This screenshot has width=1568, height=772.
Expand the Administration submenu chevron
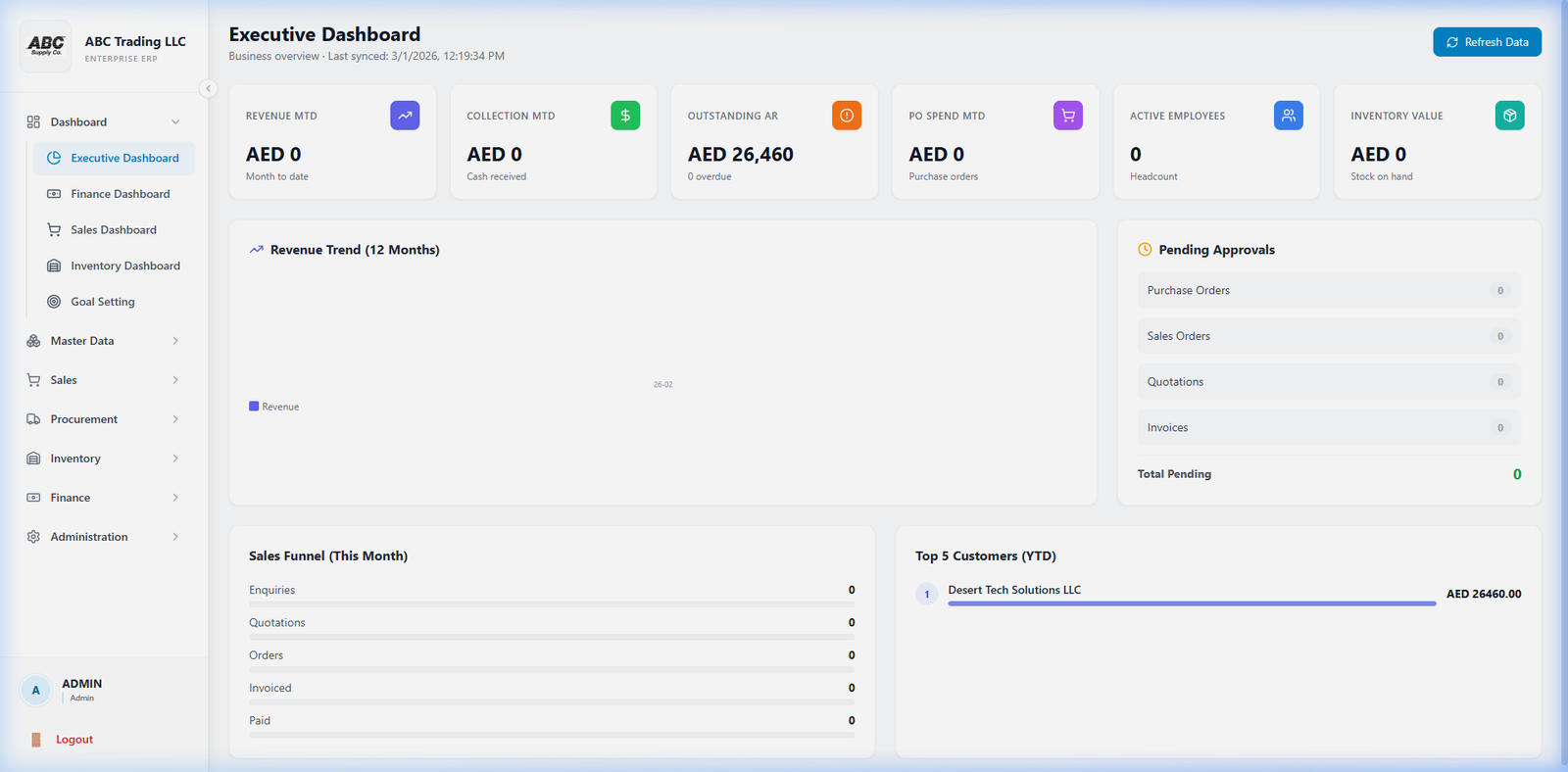pyautogui.click(x=175, y=537)
